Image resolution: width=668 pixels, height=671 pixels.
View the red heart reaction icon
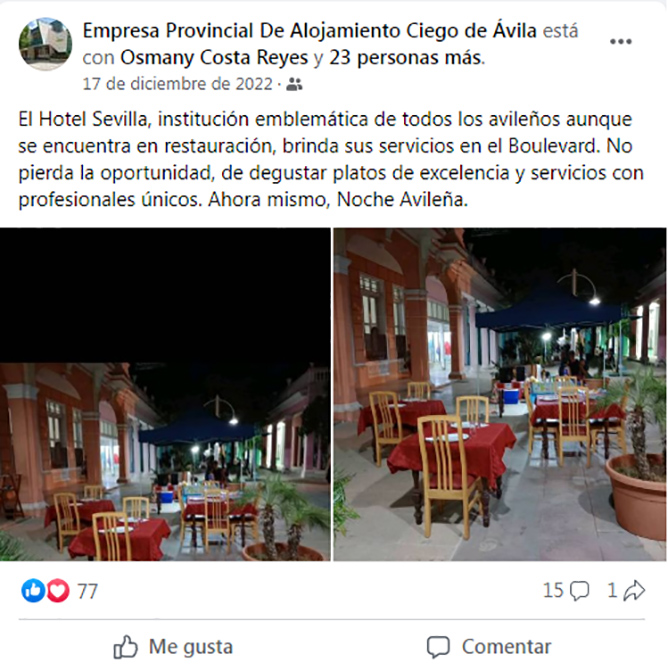click(x=58, y=591)
